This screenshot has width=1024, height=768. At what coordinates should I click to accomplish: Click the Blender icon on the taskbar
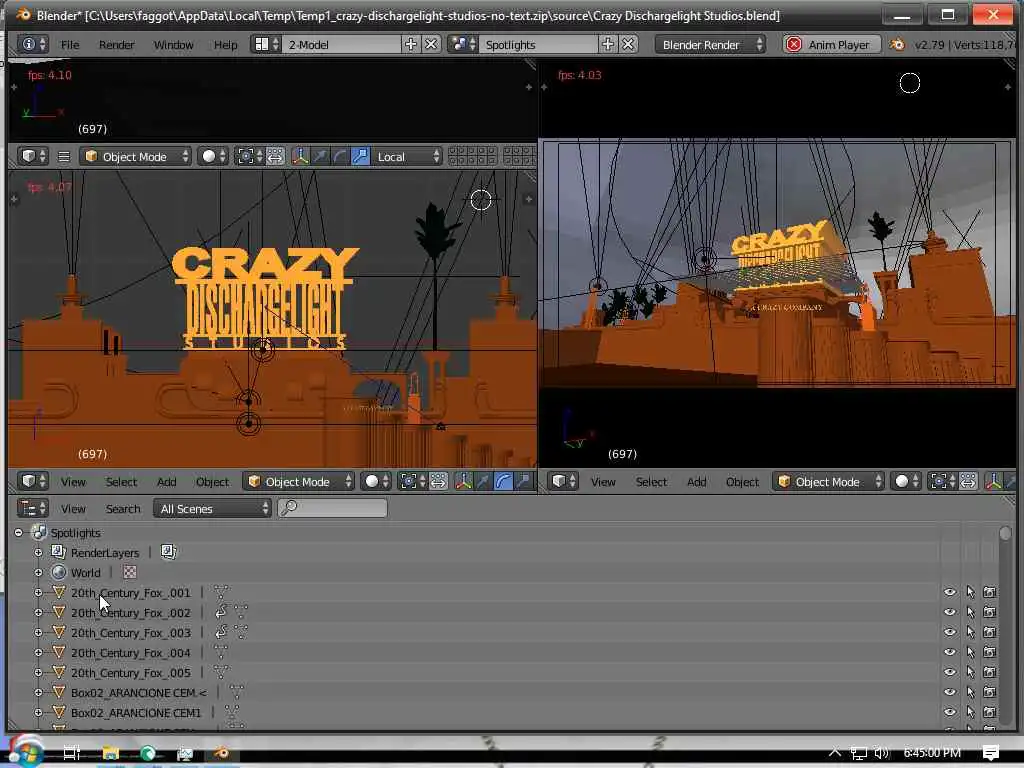pyautogui.click(x=221, y=753)
